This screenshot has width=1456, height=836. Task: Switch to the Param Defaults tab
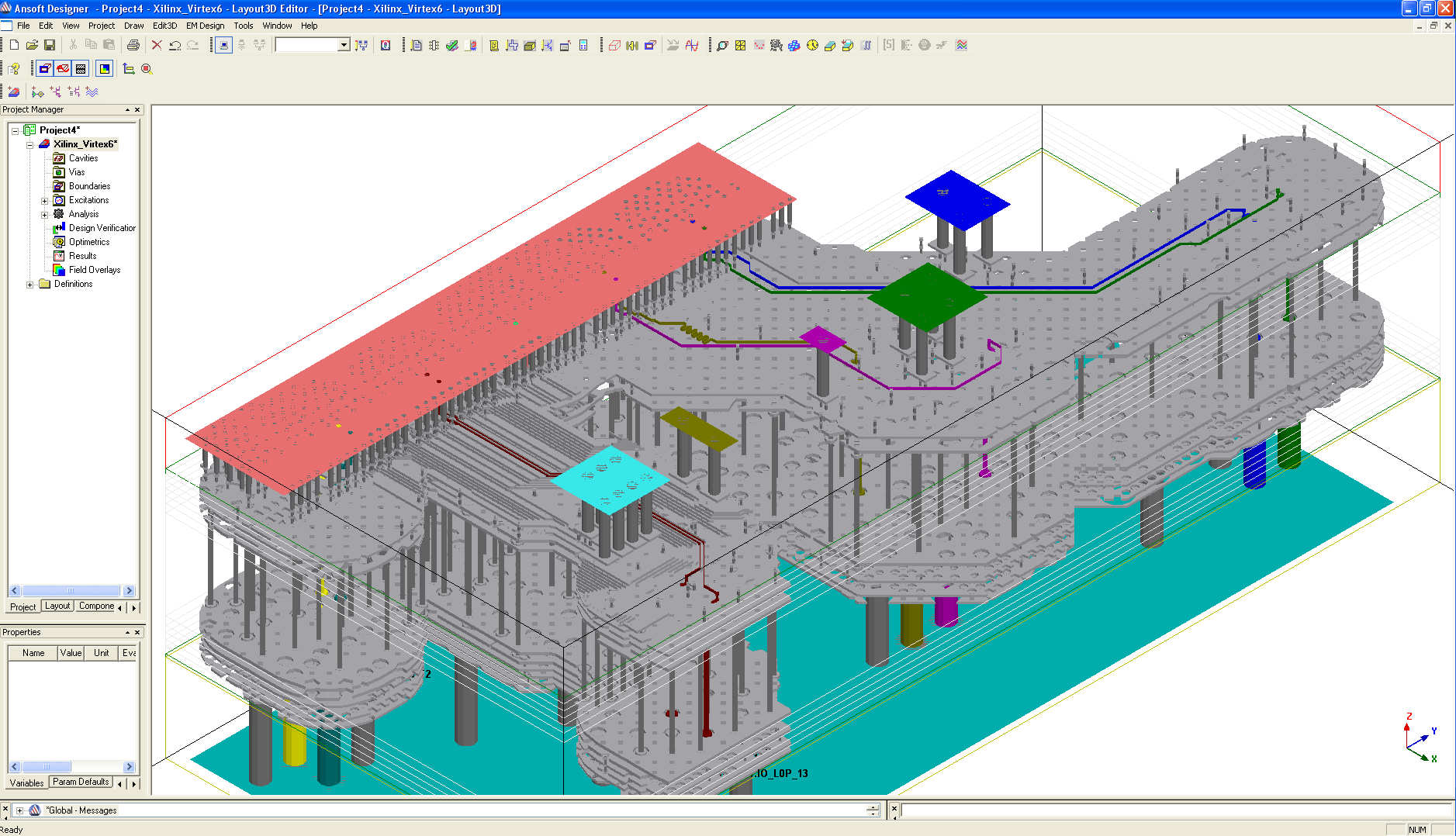tap(81, 782)
